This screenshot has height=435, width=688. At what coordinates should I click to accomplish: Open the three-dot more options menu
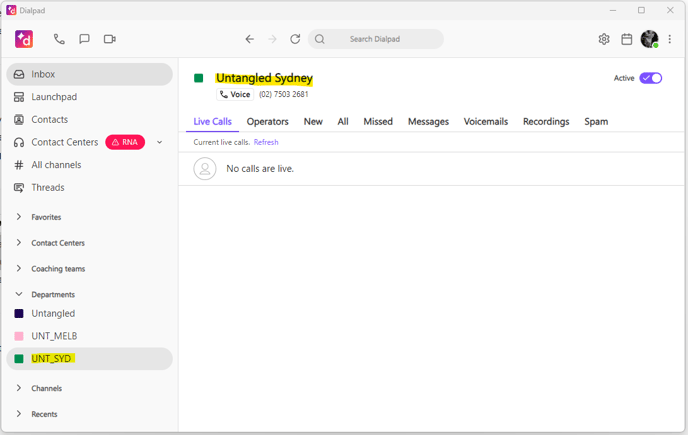coord(670,39)
